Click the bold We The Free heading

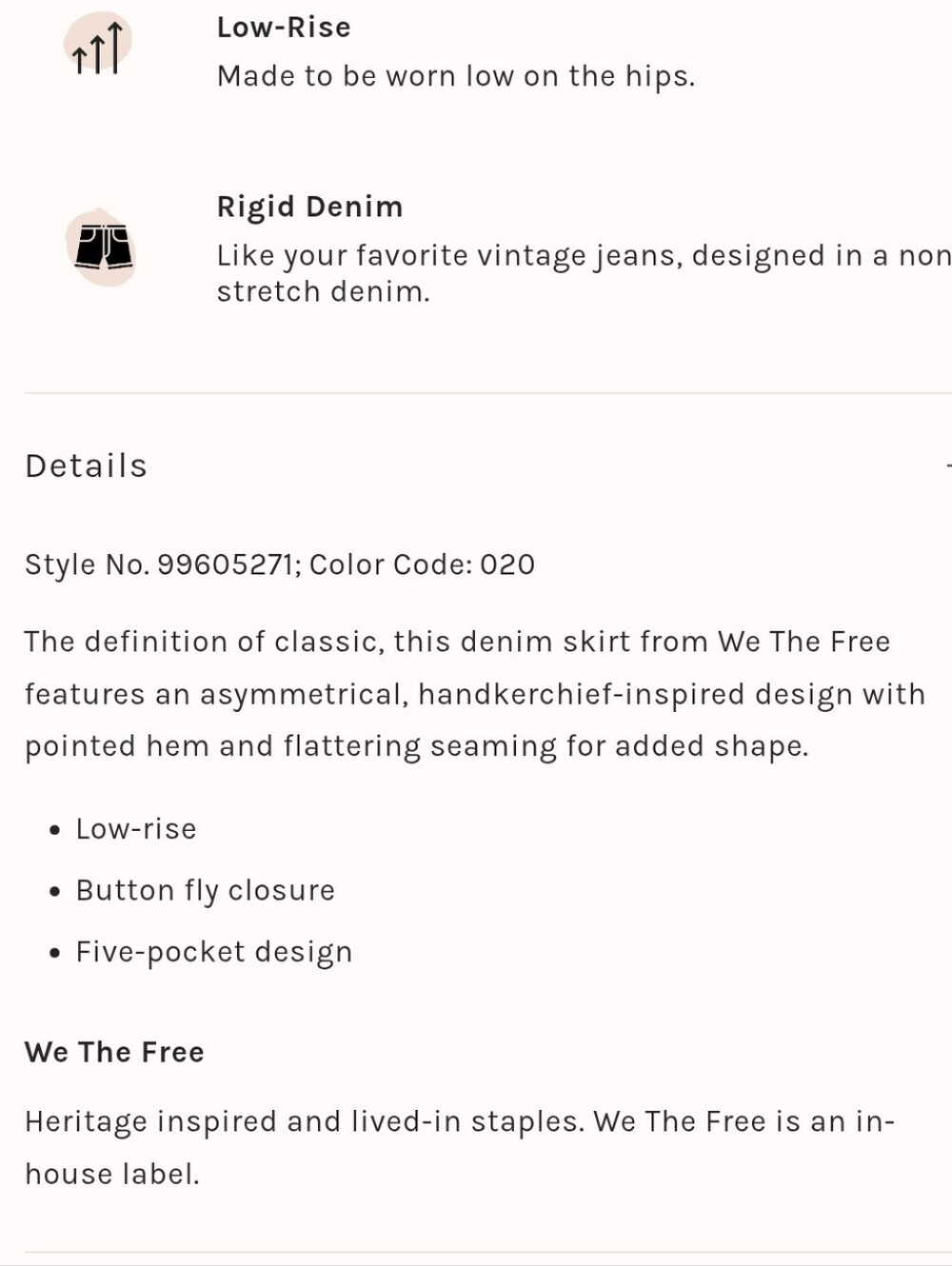114,1052
